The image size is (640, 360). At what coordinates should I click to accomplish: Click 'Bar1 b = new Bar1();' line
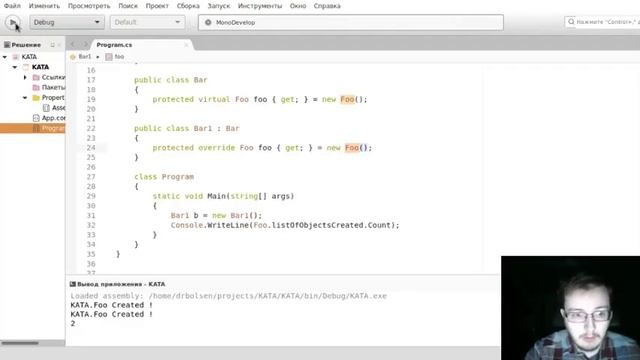point(216,216)
